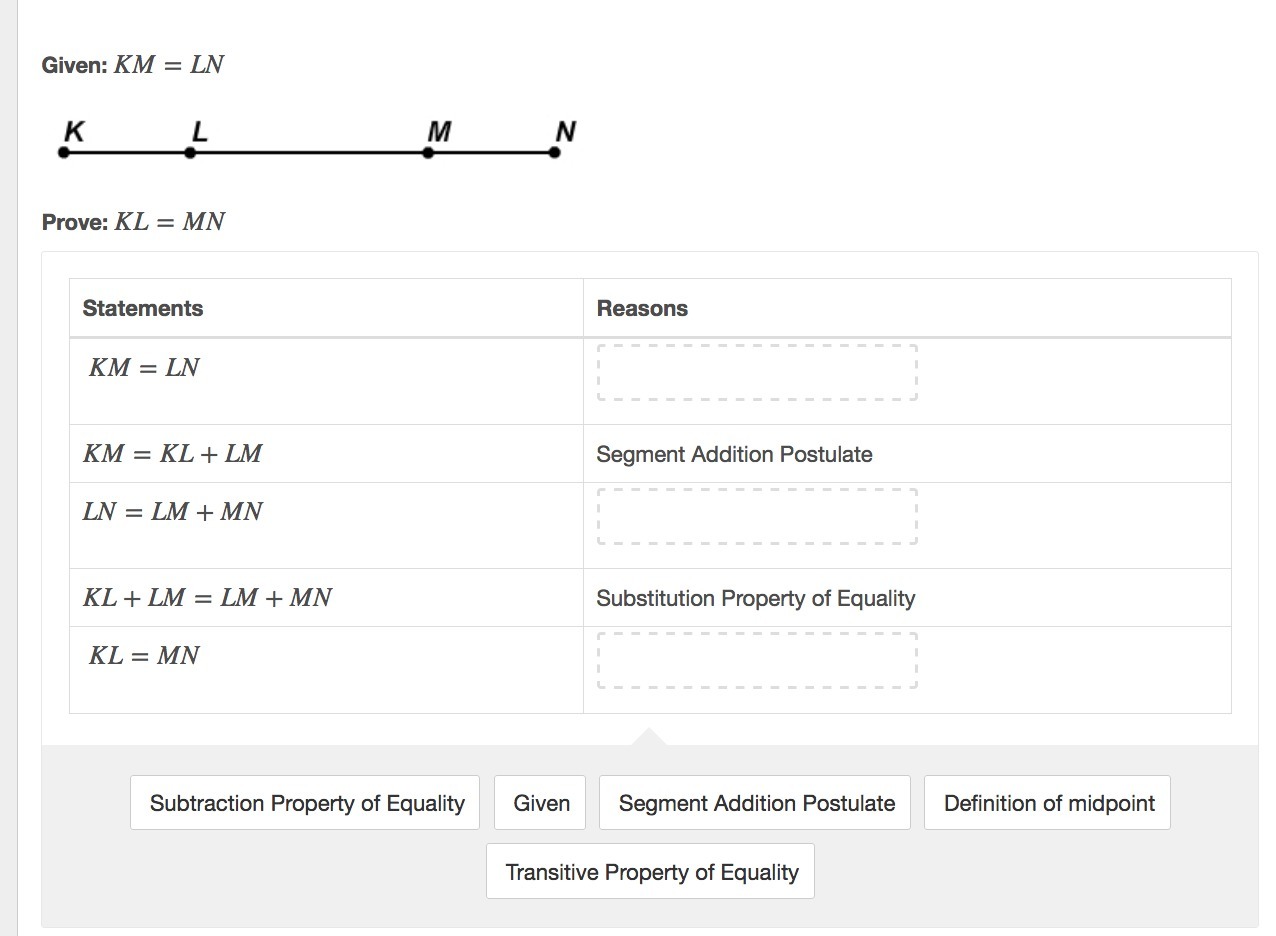Click the Reasons column header
Viewport: 1276px width, 936px height.
[x=642, y=308]
